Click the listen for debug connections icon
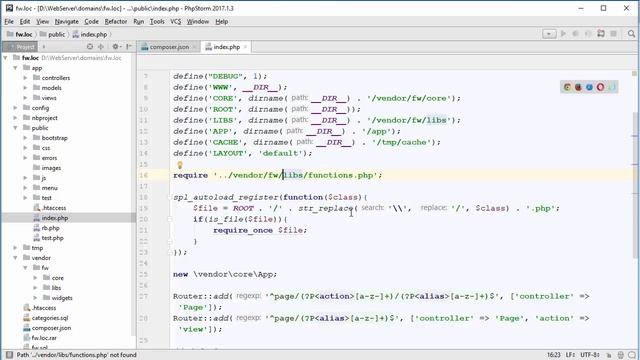This screenshot has width=640, height=360. [x=601, y=34]
